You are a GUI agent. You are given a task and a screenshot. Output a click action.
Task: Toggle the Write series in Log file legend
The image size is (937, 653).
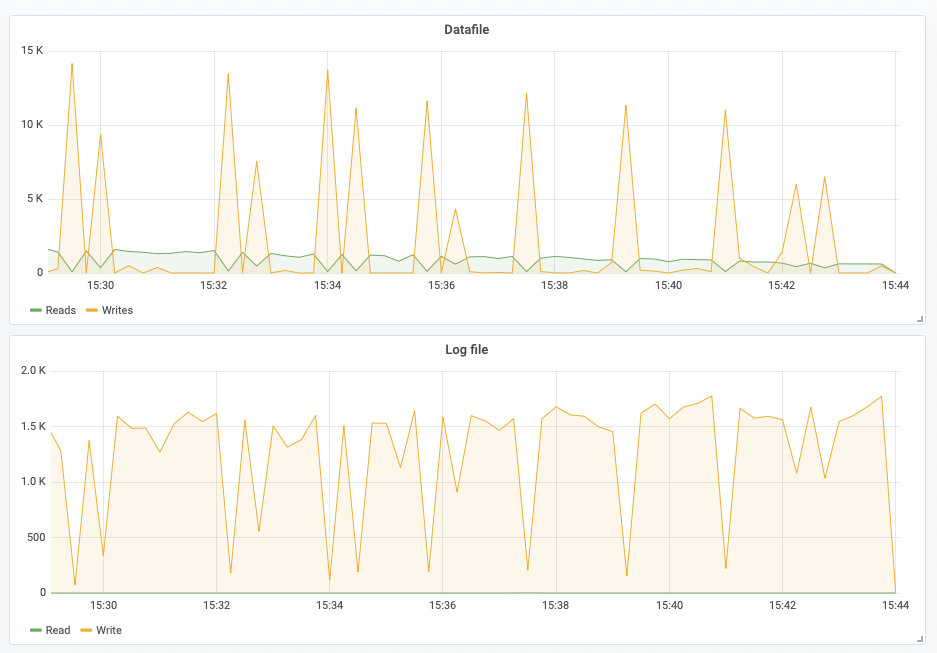109,630
